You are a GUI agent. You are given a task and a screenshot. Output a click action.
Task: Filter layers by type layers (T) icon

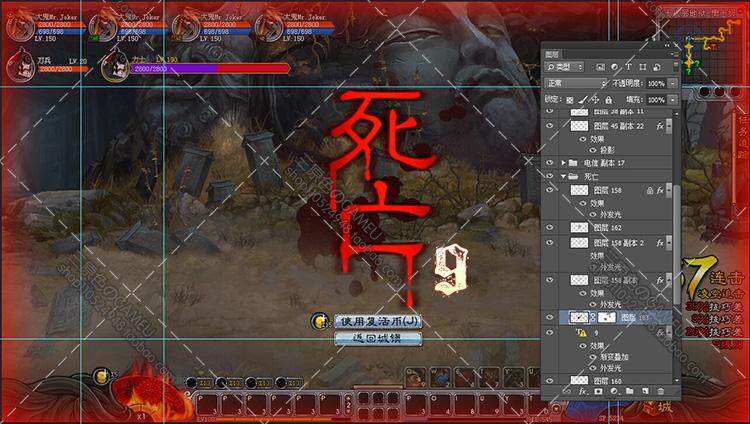(x=629, y=67)
